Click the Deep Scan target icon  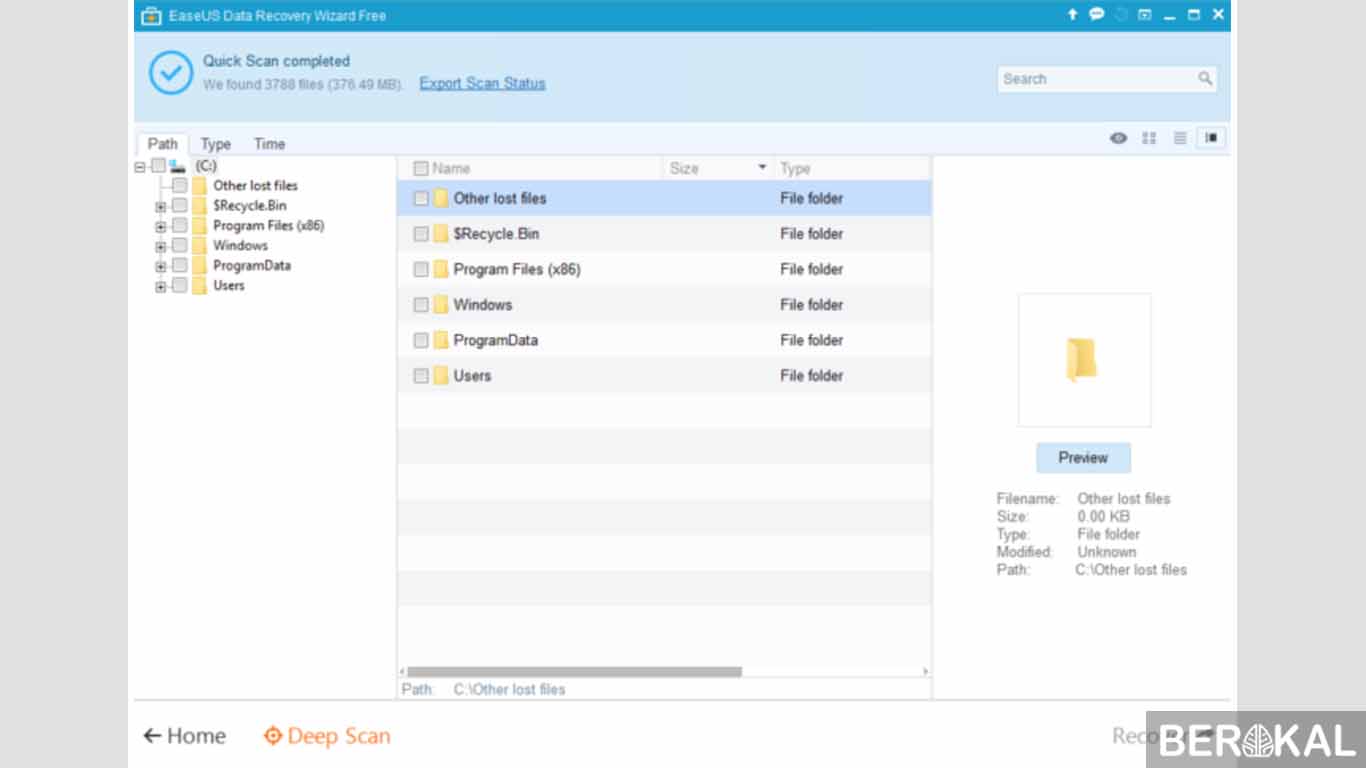coord(272,737)
